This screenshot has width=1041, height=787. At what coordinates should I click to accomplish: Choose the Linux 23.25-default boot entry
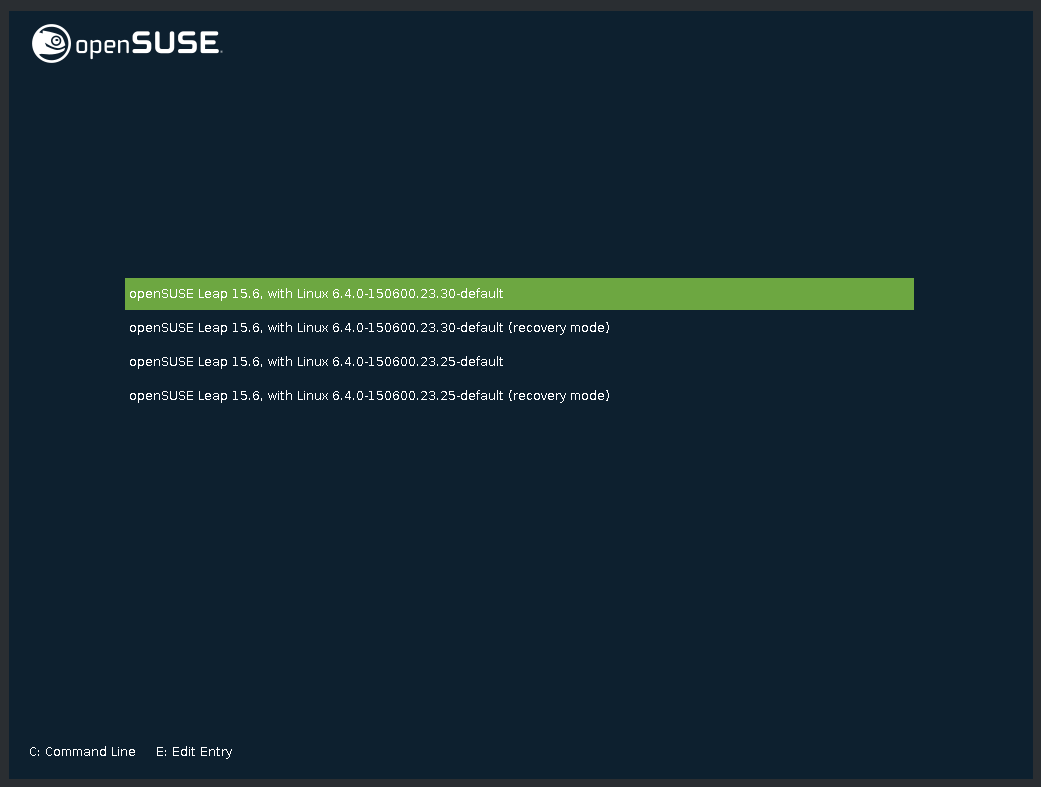pyautogui.click(x=316, y=362)
